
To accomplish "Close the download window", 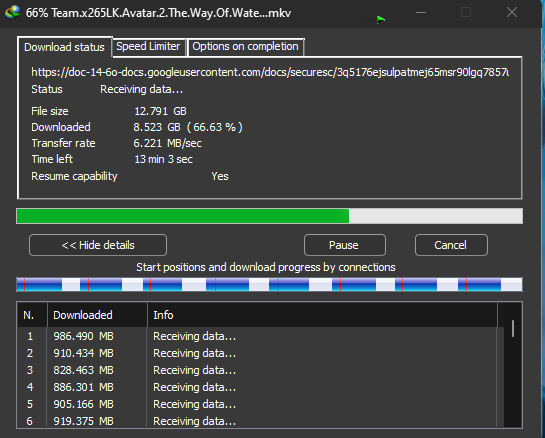I will (512, 13).
